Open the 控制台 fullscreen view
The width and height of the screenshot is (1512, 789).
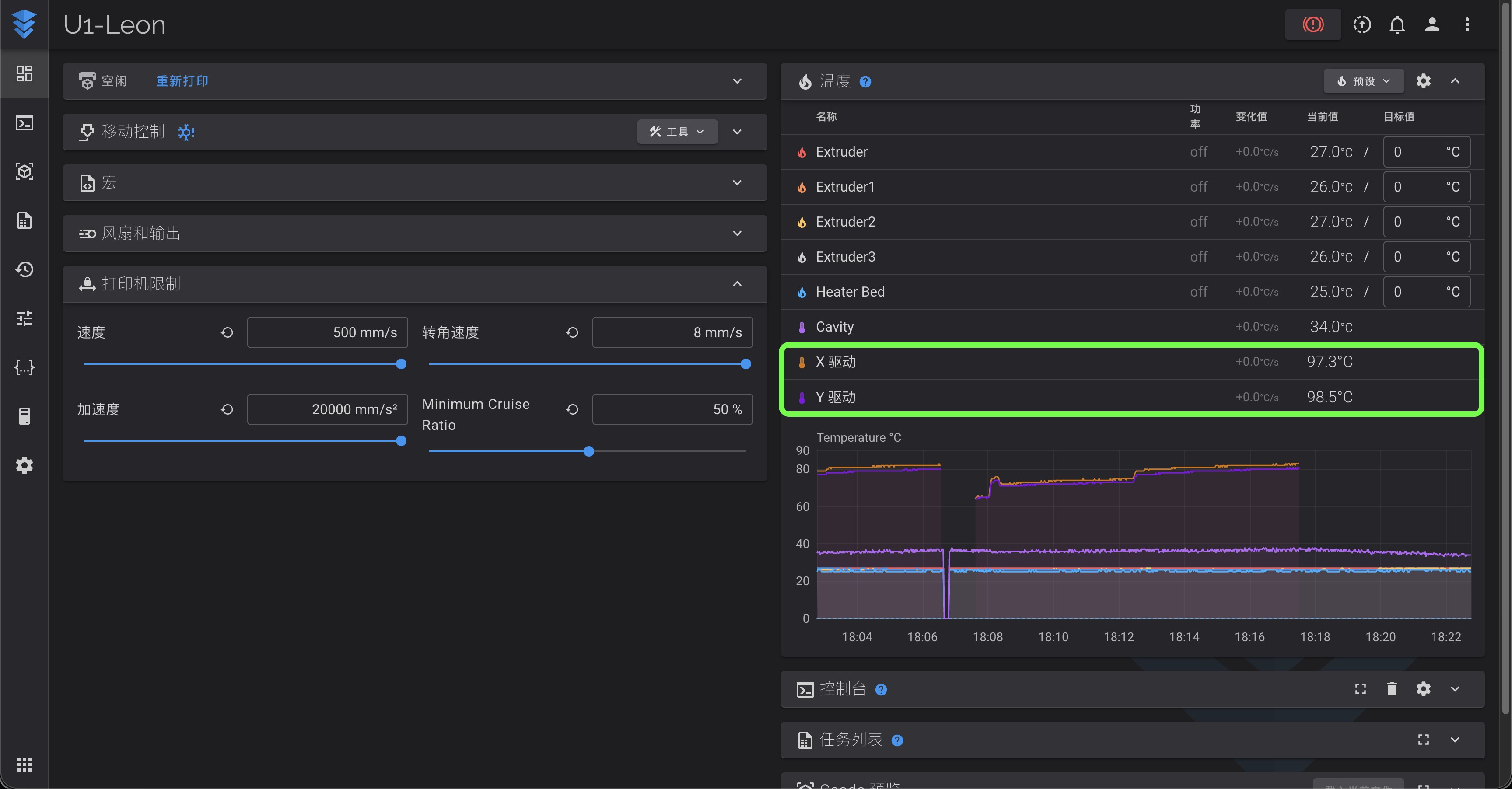[1361, 689]
